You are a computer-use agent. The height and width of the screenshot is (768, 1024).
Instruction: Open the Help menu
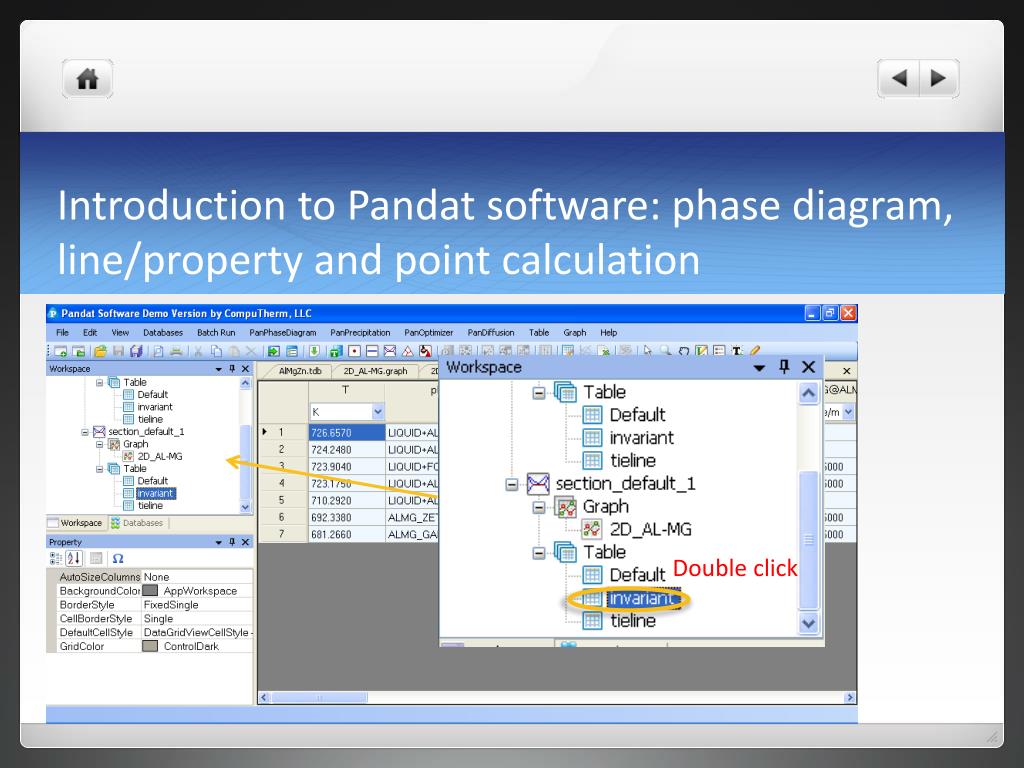[x=609, y=332]
